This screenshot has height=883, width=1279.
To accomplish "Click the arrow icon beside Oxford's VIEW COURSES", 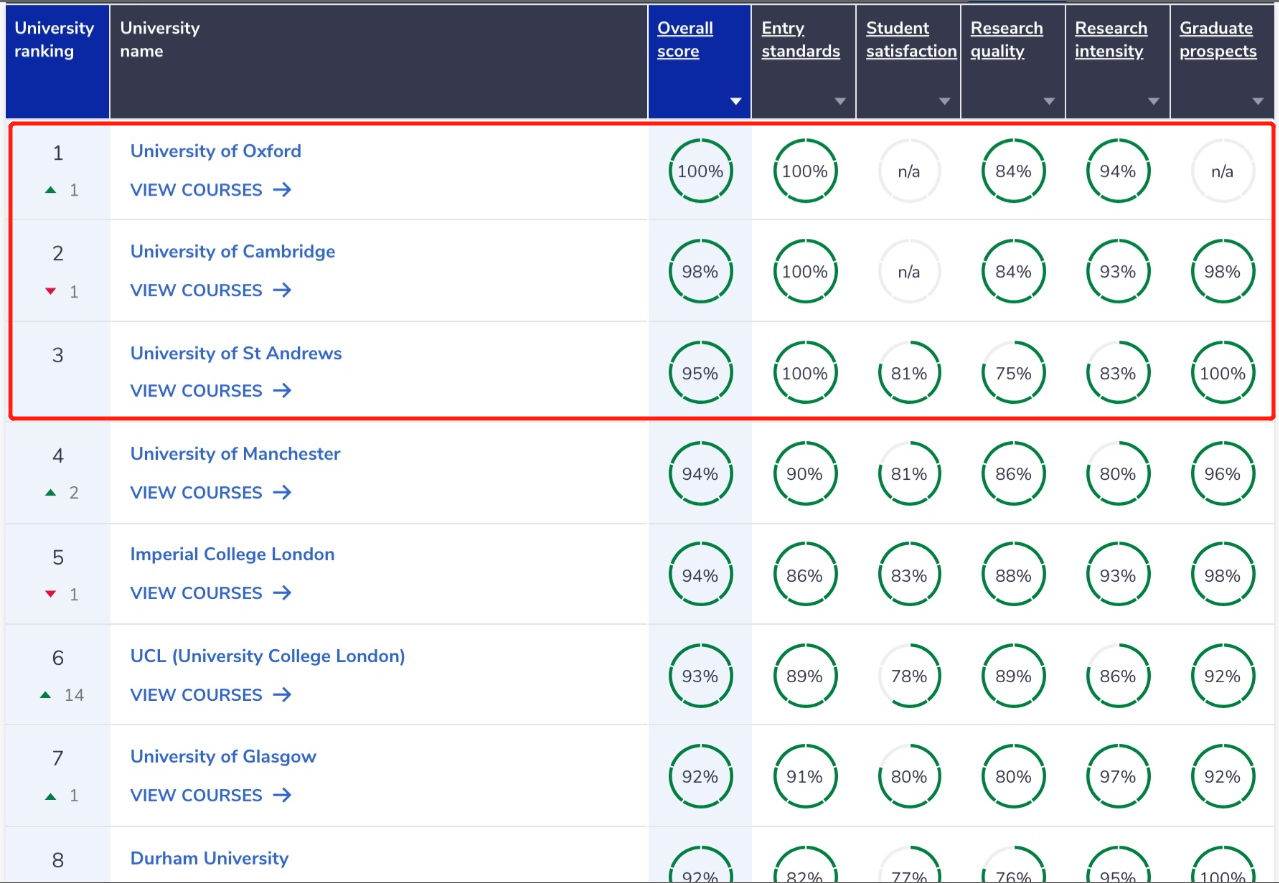I will (x=282, y=190).
